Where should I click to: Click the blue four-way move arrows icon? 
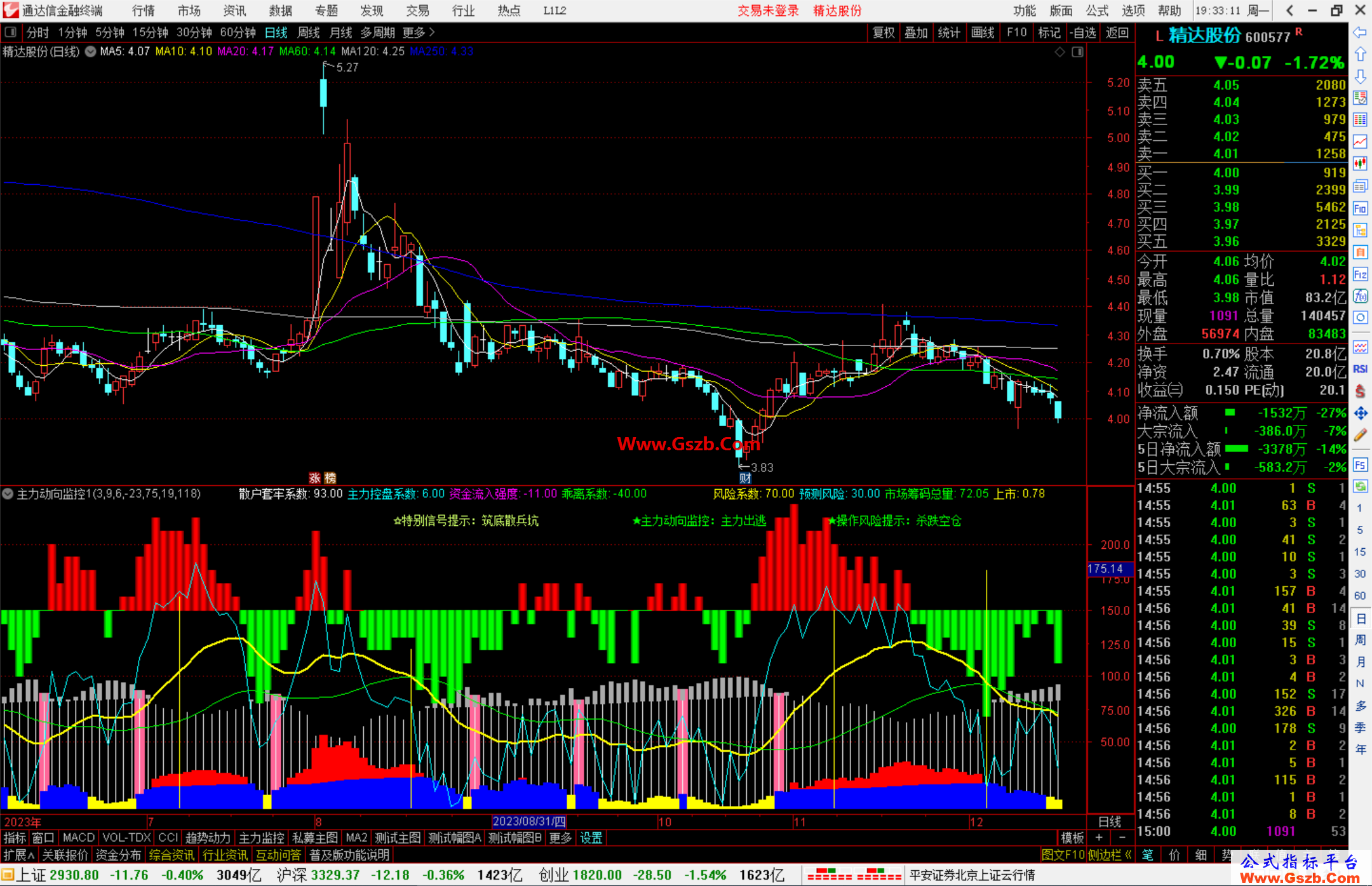pyautogui.click(x=1360, y=413)
